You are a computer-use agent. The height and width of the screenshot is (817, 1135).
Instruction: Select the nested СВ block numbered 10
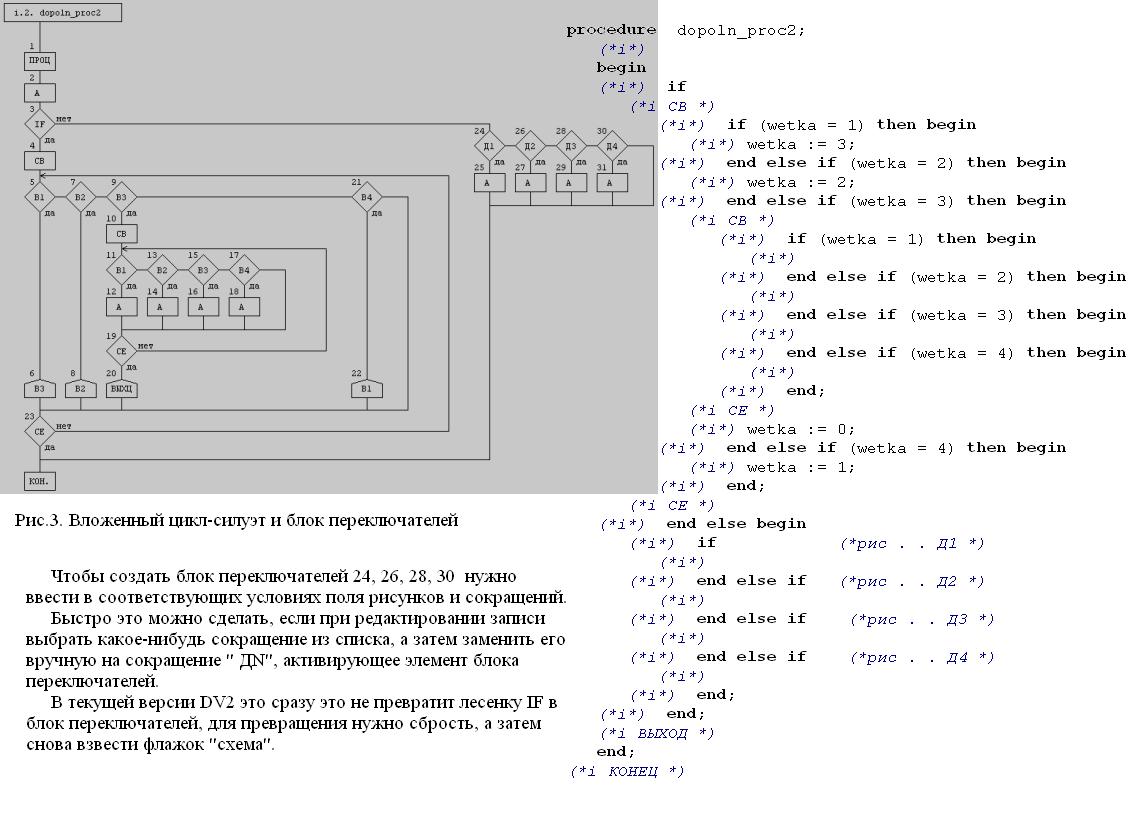tap(121, 234)
